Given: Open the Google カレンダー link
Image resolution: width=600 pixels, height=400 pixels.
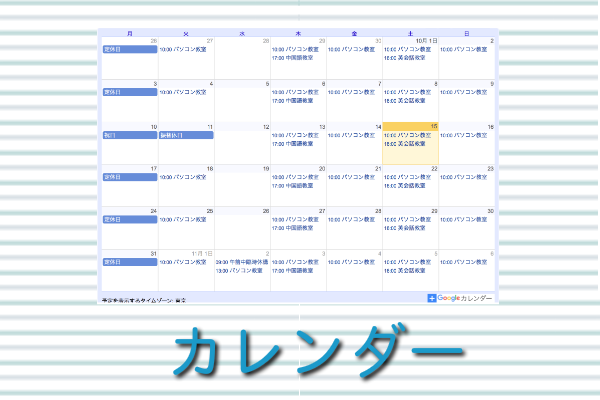Looking at the screenshot, I should [465, 298].
